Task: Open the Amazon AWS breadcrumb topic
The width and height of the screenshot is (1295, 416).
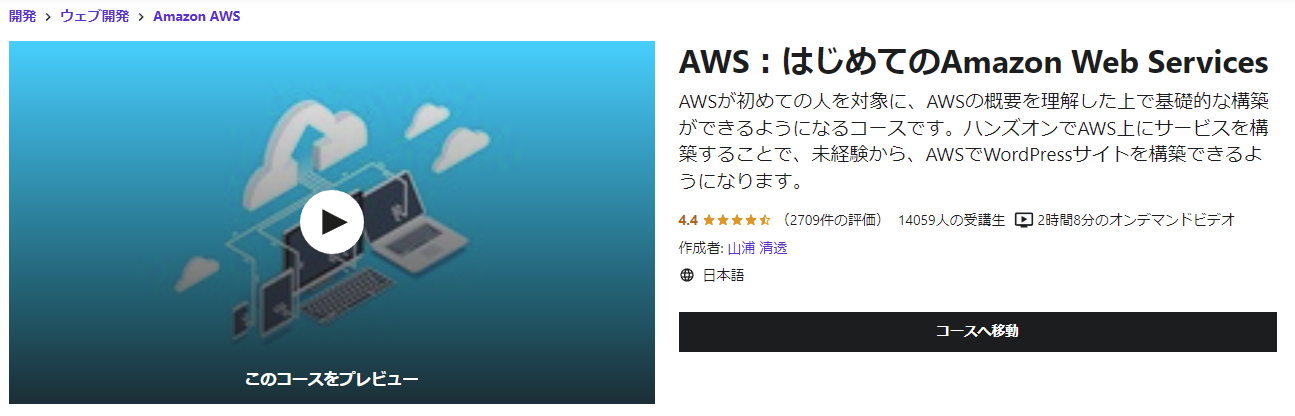Action: click(x=196, y=16)
